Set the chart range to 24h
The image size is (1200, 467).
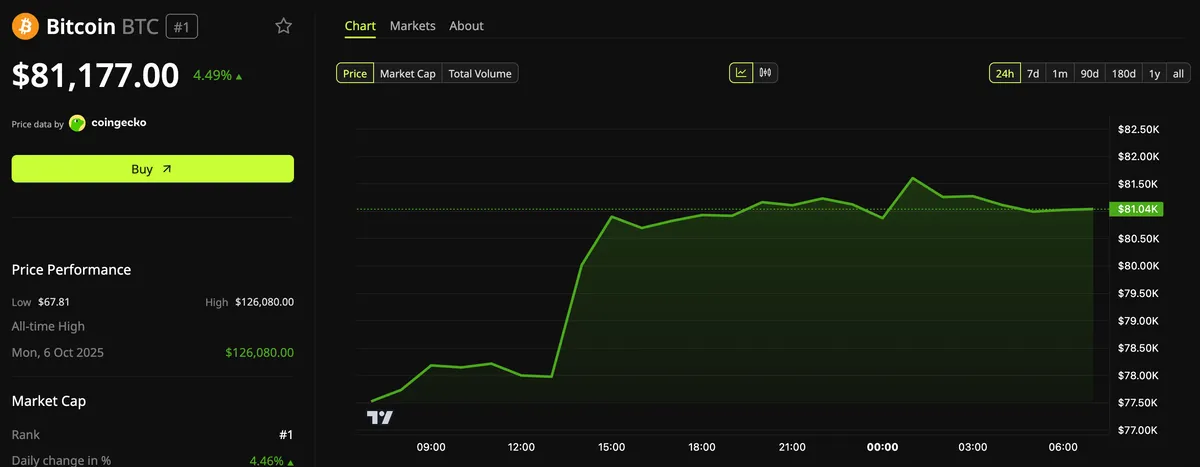point(1005,73)
